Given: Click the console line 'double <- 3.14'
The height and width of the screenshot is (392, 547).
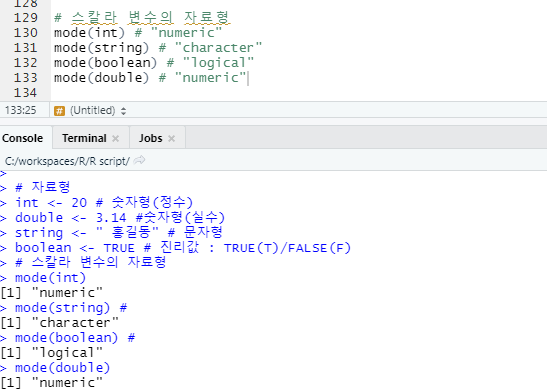Looking at the screenshot, I should coord(120,217).
